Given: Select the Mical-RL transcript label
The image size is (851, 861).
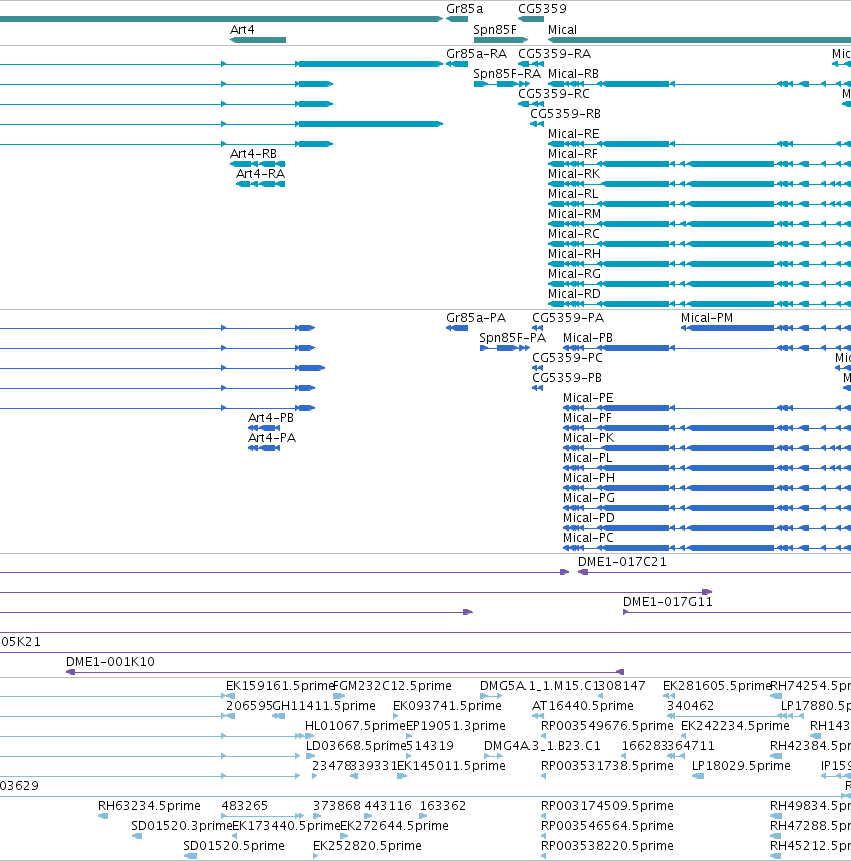Looking at the screenshot, I should coord(573,194).
